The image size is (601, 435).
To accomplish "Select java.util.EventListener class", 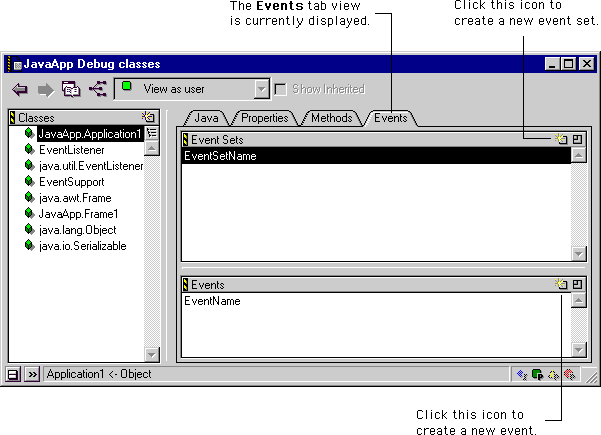I will [x=91, y=166].
